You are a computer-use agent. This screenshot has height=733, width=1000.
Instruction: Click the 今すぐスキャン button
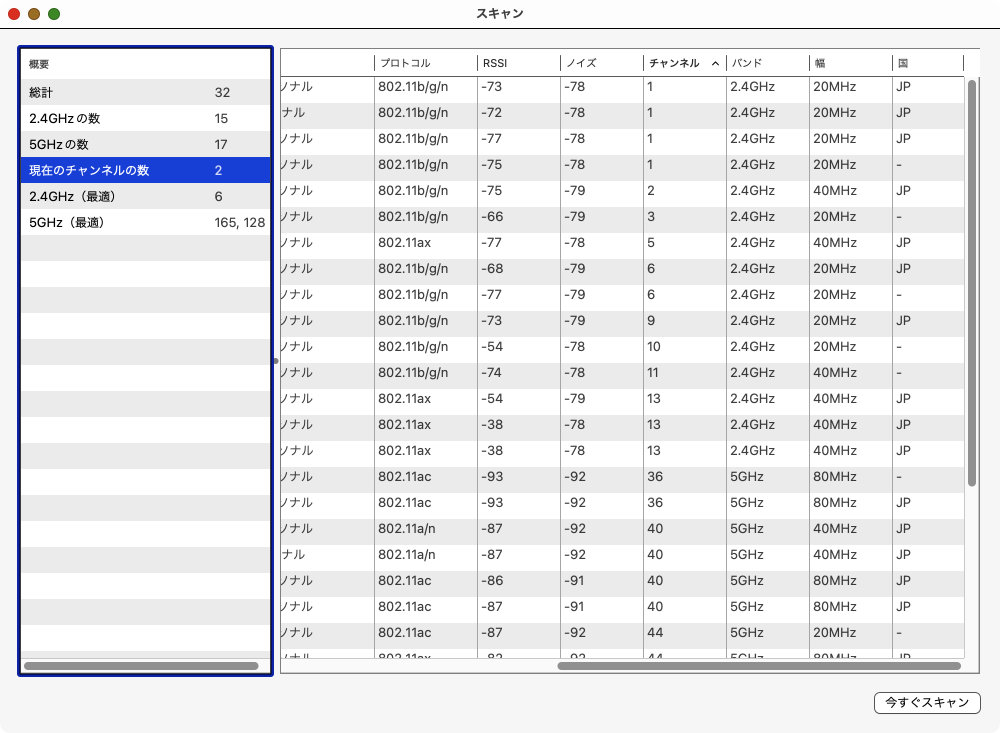pyautogui.click(x=927, y=702)
